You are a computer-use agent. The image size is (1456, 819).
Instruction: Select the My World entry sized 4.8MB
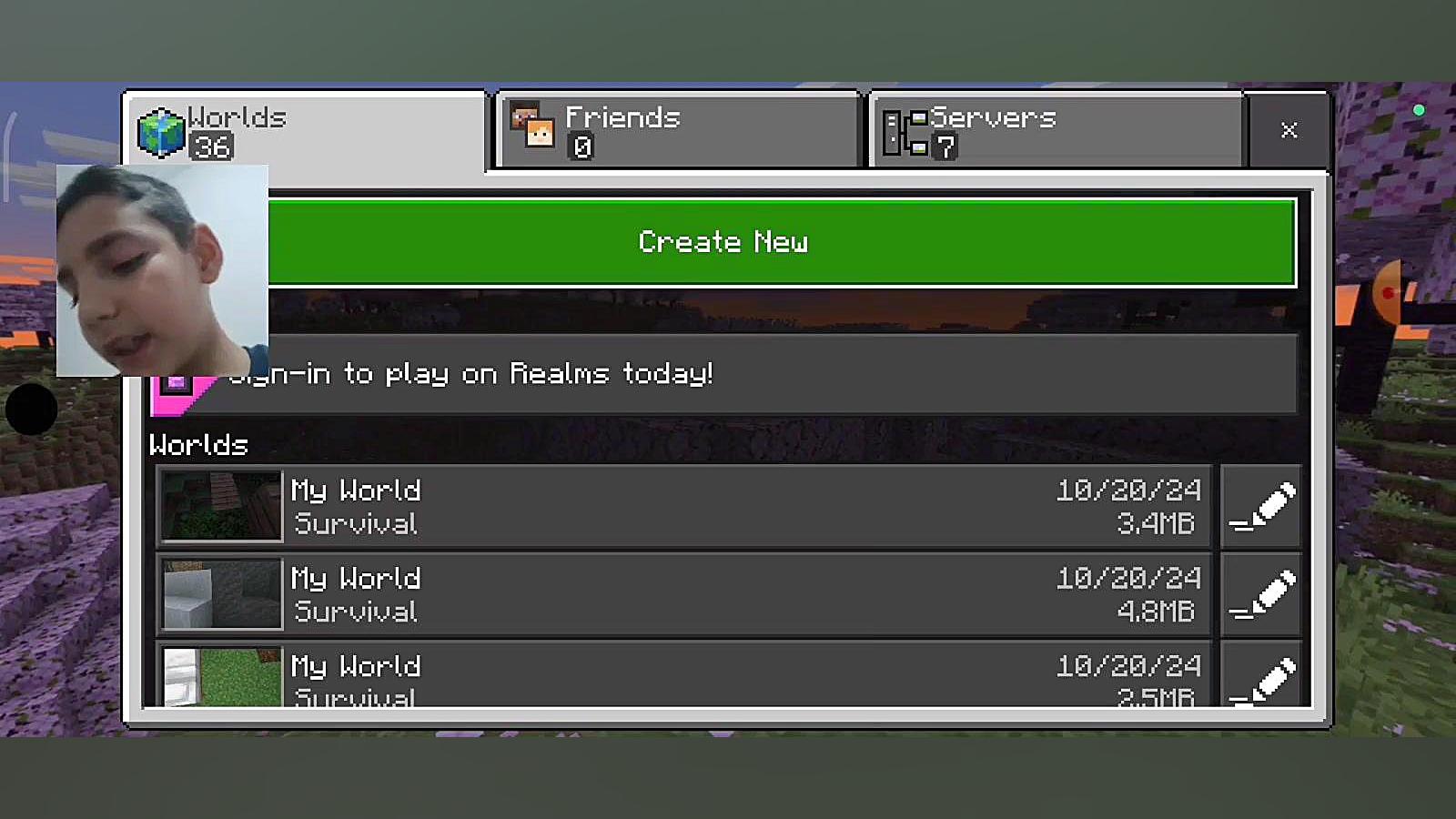click(x=683, y=594)
